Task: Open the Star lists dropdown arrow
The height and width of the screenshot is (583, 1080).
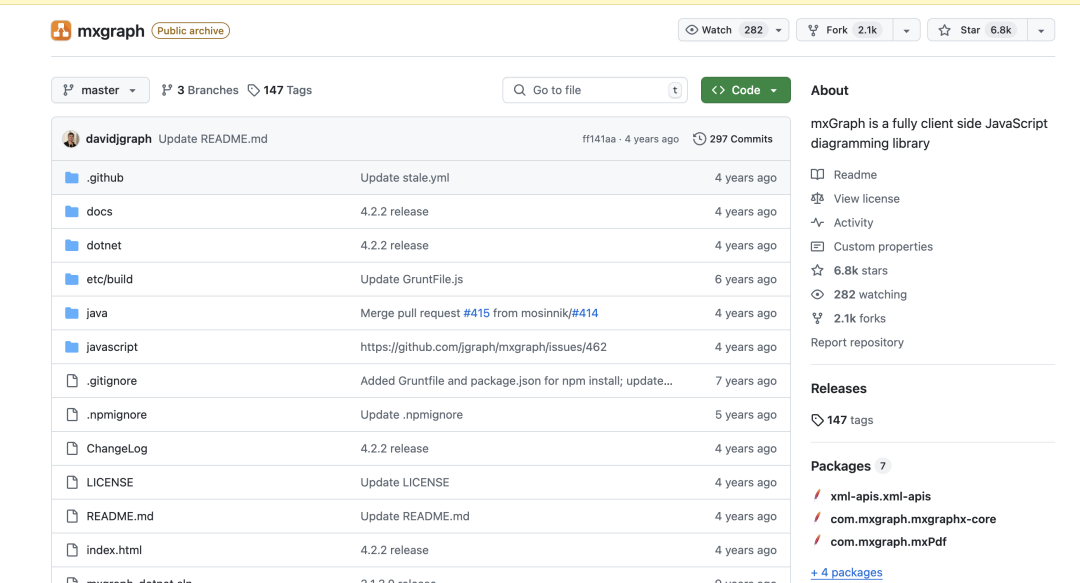Action: click(1041, 30)
